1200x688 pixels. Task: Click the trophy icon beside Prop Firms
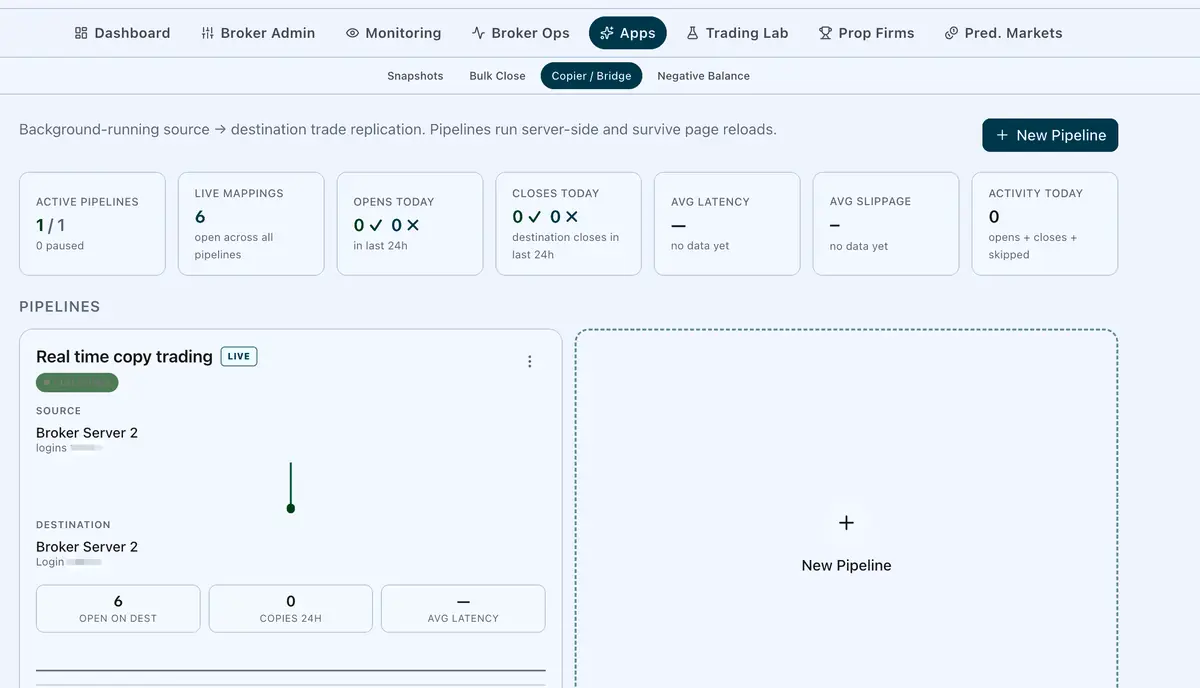point(825,33)
